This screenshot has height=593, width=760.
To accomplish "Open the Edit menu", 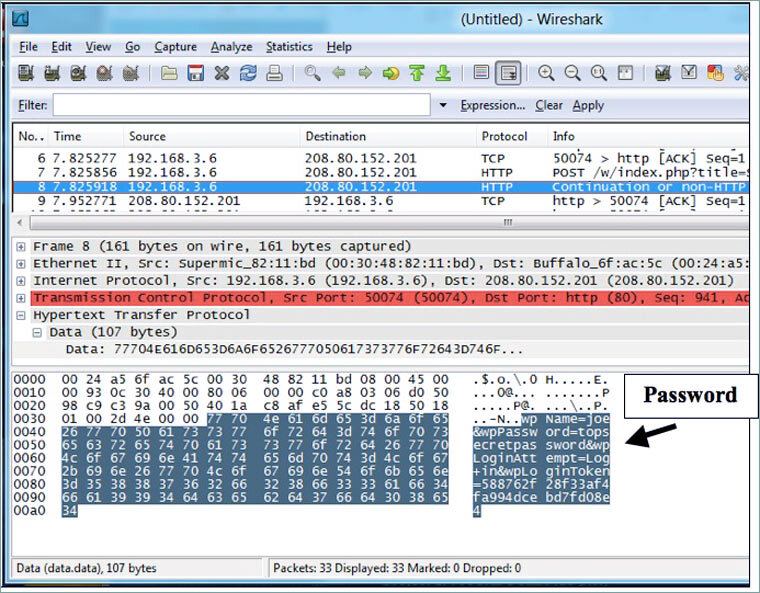I will pyautogui.click(x=62, y=47).
